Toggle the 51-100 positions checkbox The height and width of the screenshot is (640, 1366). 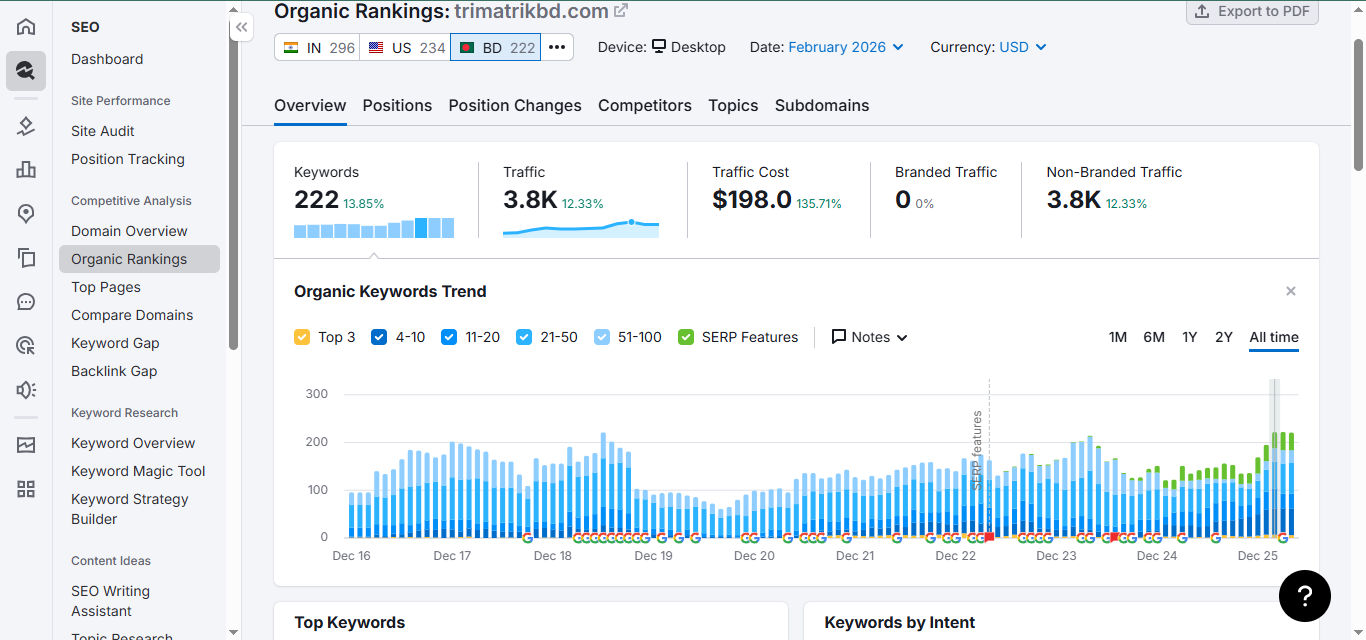(602, 337)
